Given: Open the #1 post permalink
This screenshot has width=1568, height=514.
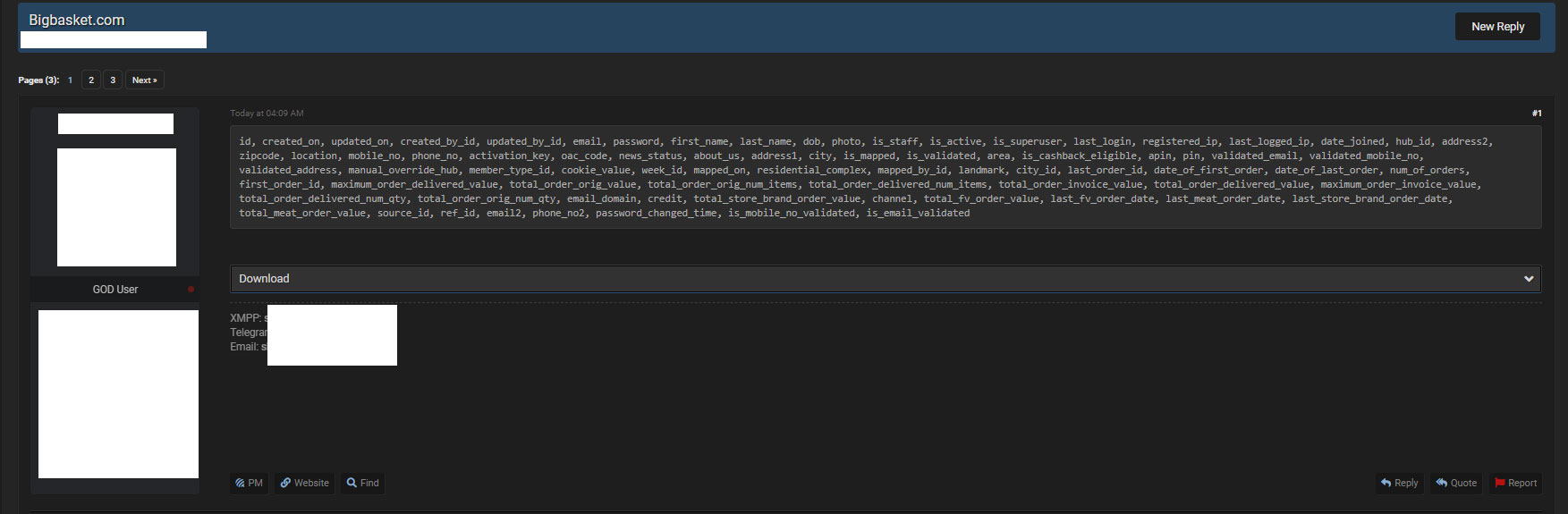Looking at the screenshot, I should 1536,114.
